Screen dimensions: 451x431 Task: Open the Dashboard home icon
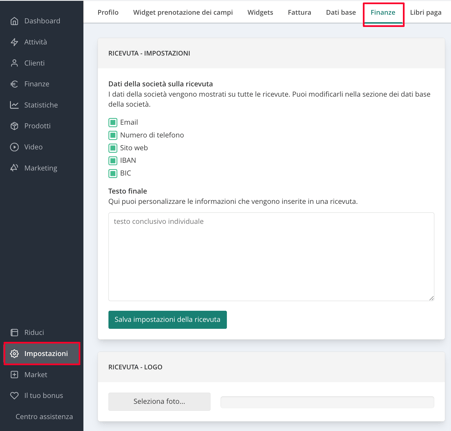(14, 21)
